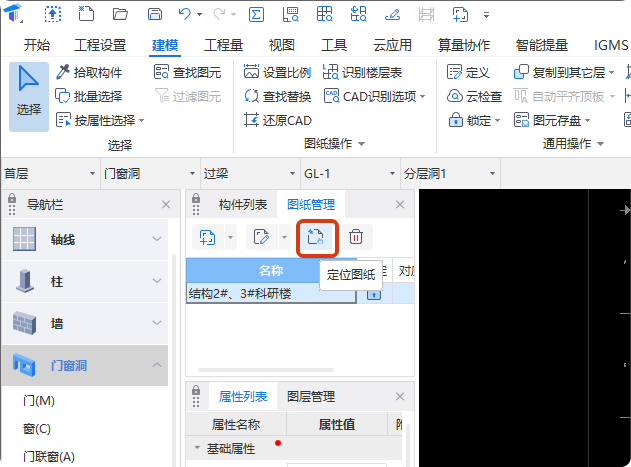Click the edit drawing icon in 图纸管理 toolbar
The height and width of the screenshot is (467, 631).
point(261,237)
